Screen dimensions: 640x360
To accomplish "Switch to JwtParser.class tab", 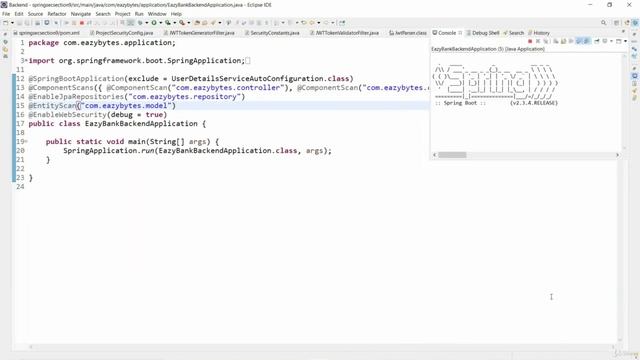I will click(408, 33).
